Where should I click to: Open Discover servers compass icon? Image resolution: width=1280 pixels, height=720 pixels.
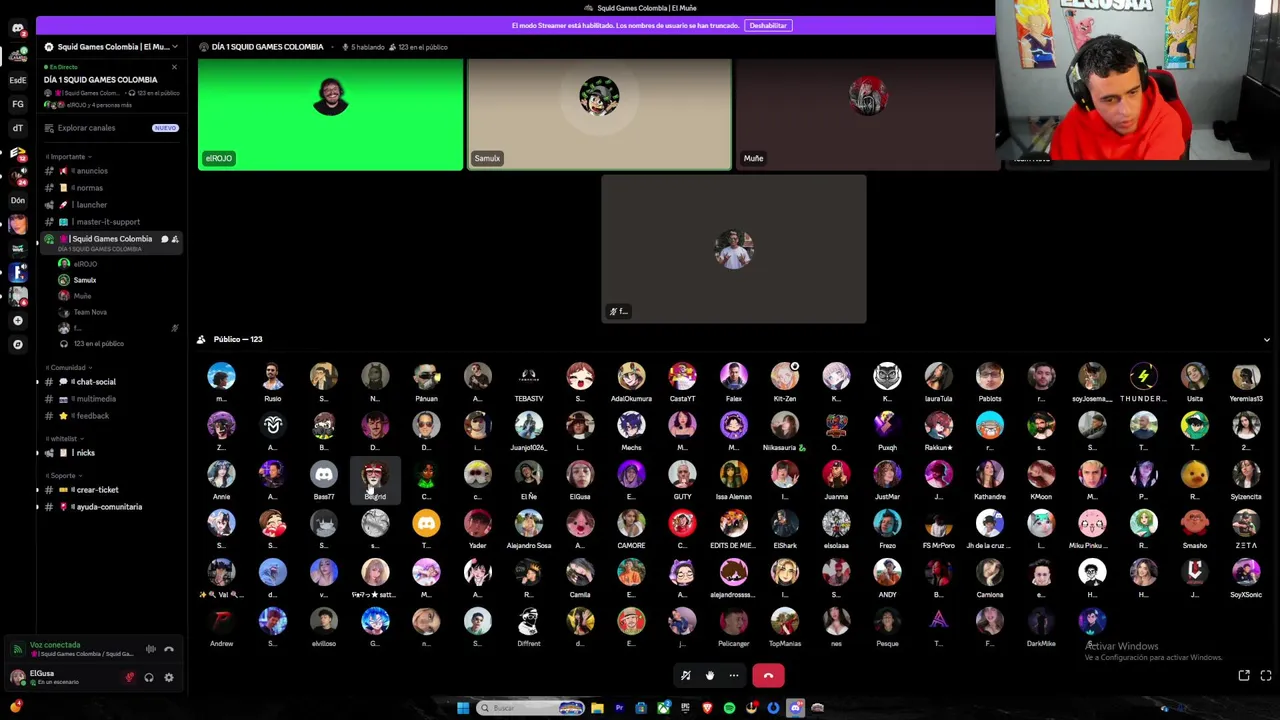17,344
